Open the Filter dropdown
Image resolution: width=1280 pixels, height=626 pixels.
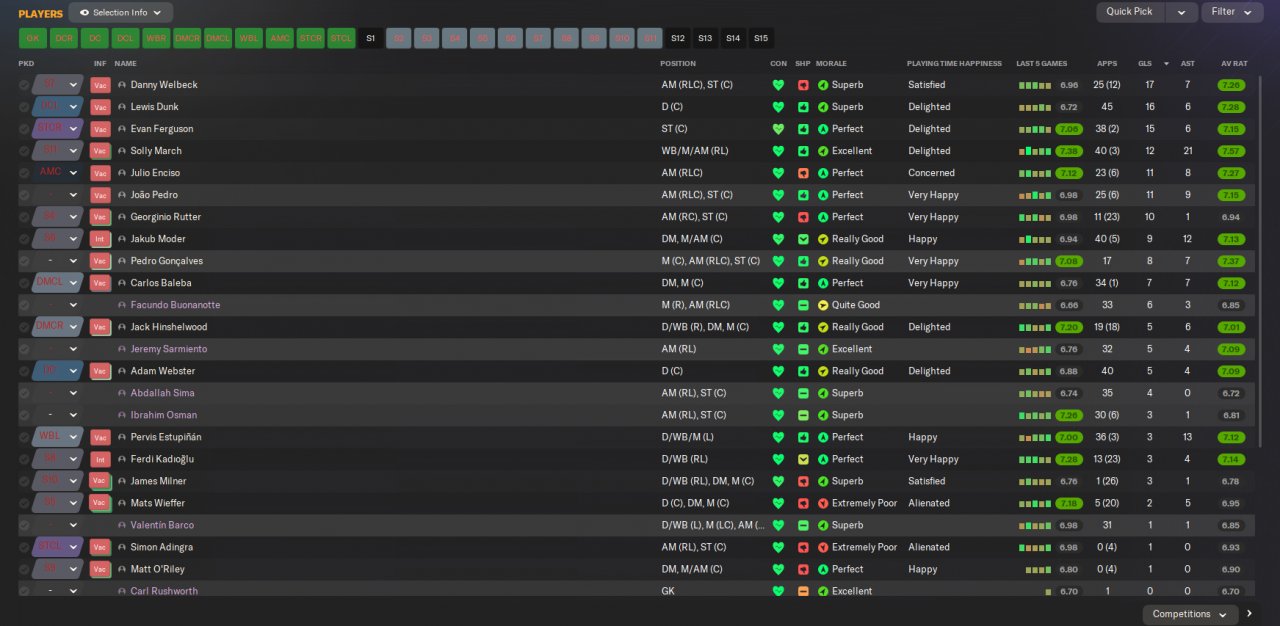(1232, 12)
